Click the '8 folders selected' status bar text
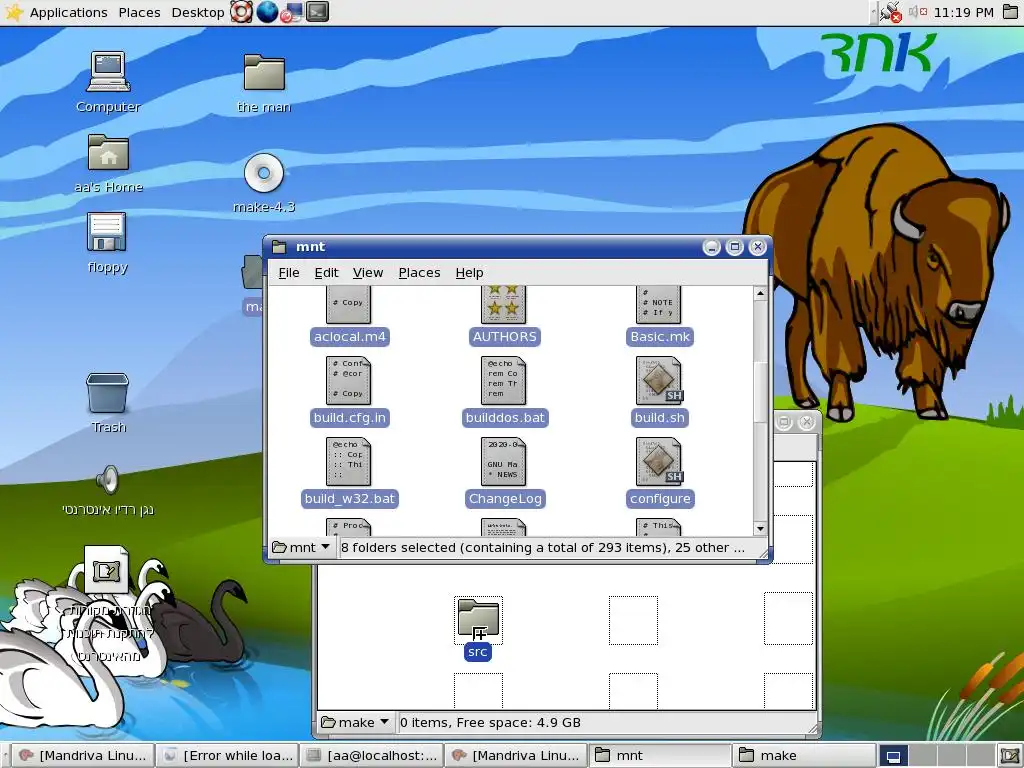Screen dimensions: 1024x768 [543, 547]
